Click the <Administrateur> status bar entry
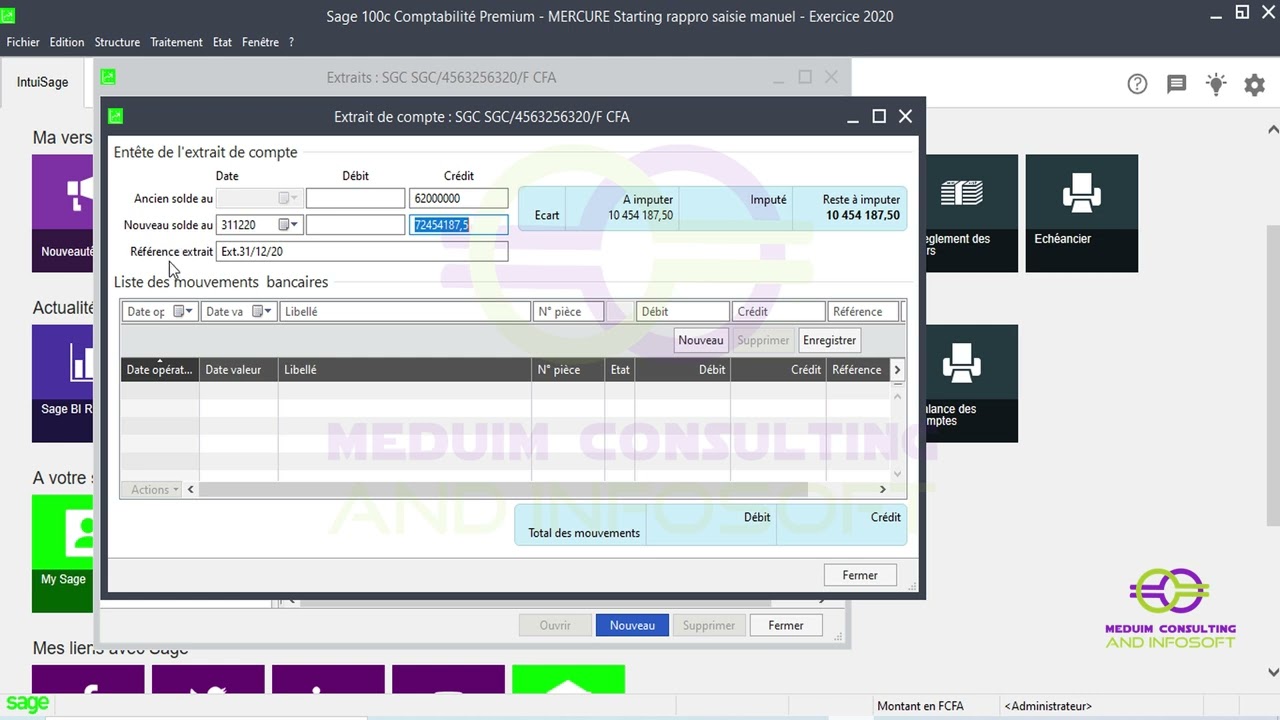Viewport: 1280px width, 720px height. point(1048,706)
